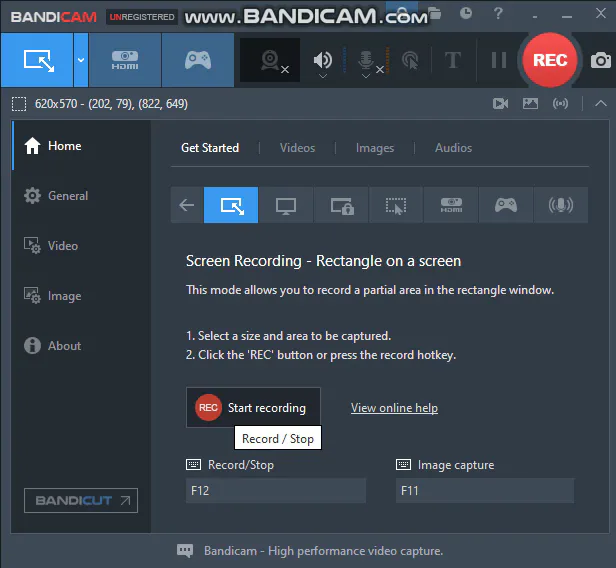
Task: Select the rectangle screen recording mode in top toolbar
Action: click(37, 60)
